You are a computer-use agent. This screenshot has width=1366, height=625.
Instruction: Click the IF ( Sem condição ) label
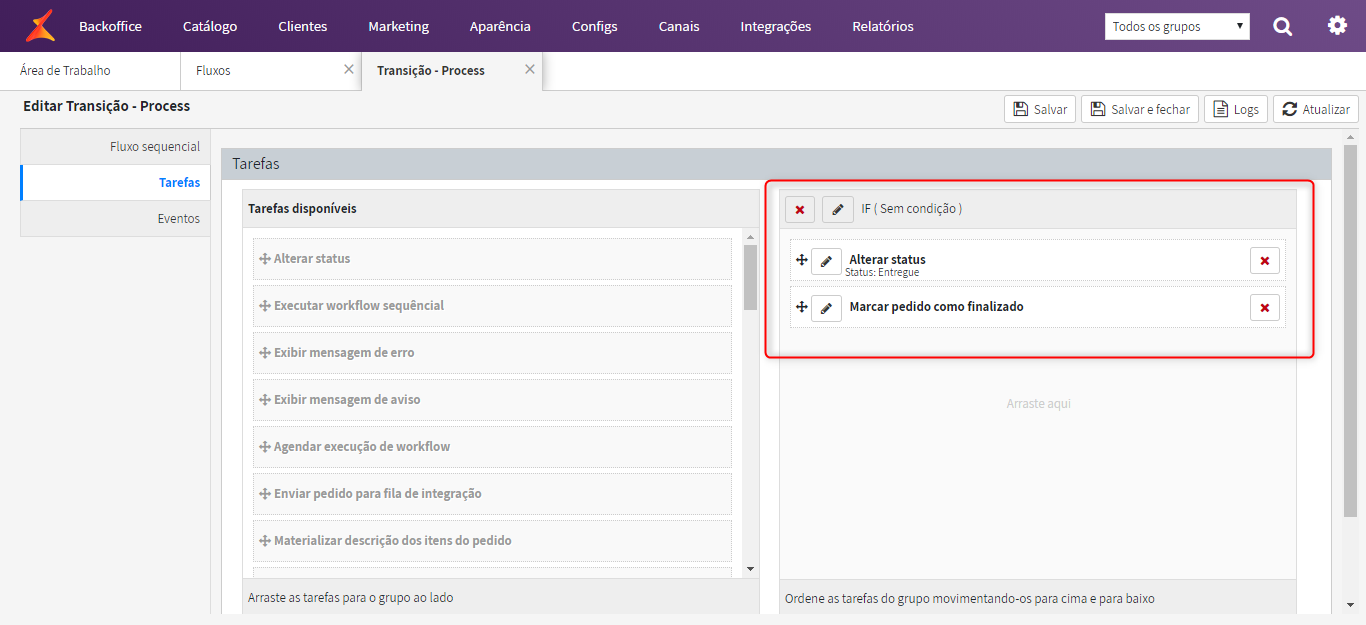coord(912,209)
